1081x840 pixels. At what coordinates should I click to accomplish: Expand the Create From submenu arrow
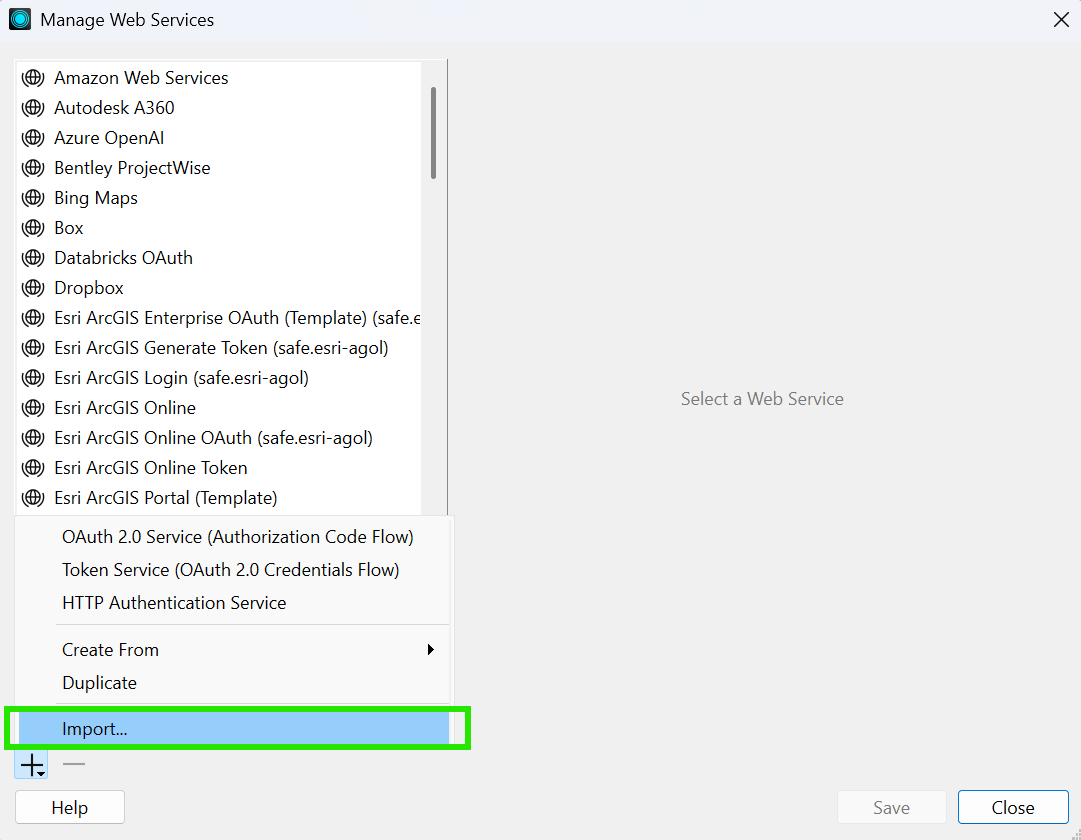(430, 650)
